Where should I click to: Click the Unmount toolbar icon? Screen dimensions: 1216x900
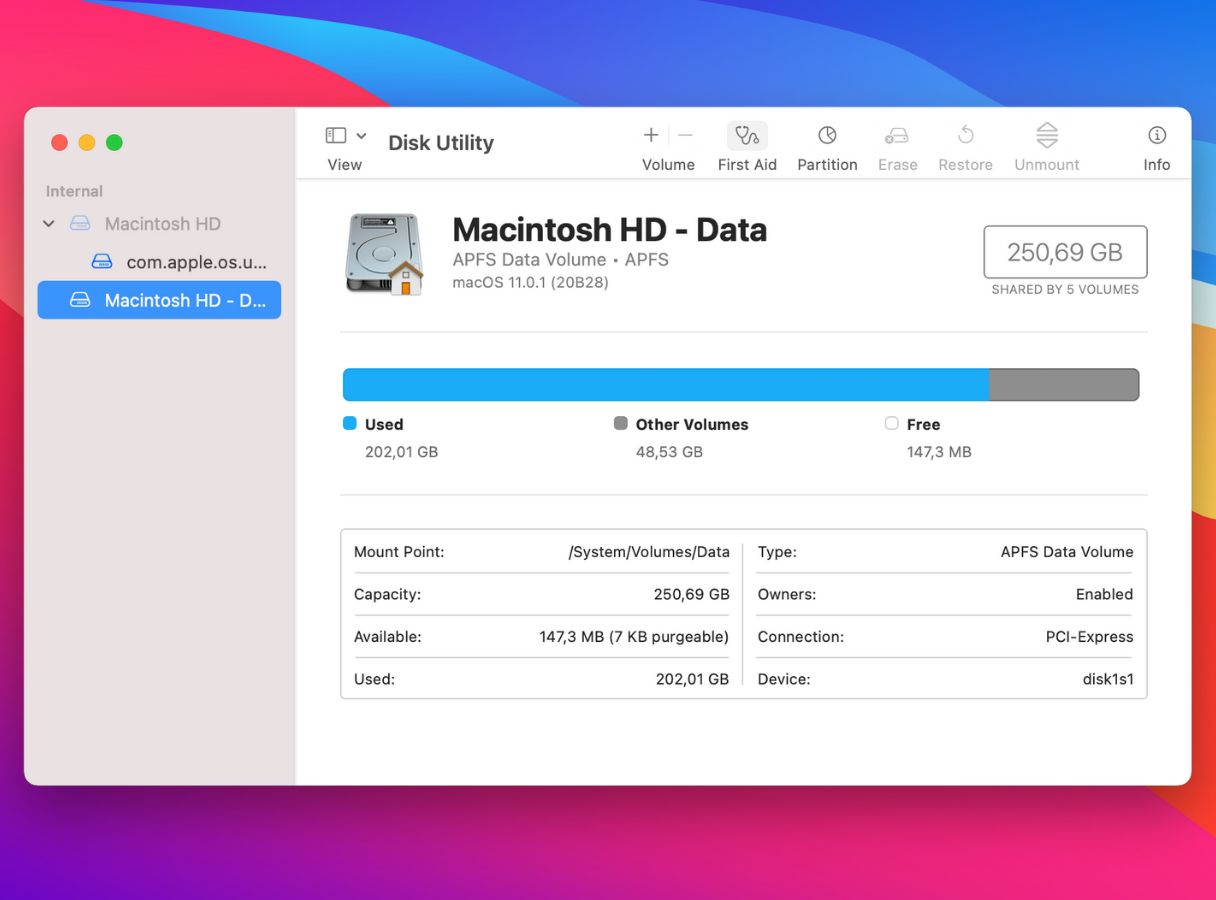pos(1046,136)
